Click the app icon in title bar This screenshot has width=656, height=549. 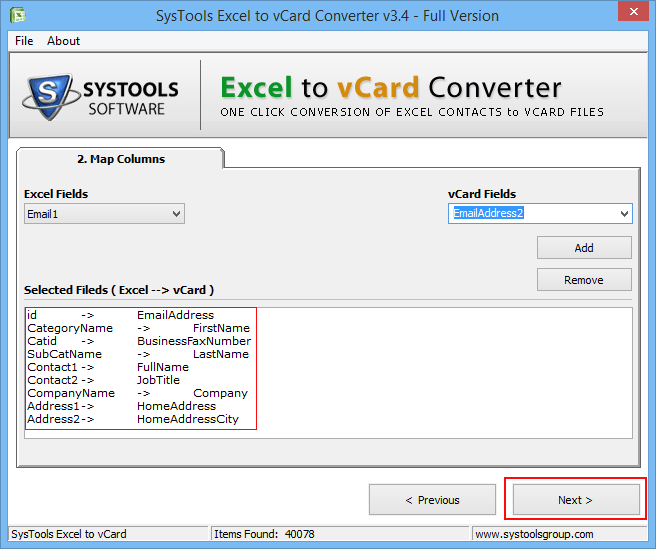pos(18,15)
